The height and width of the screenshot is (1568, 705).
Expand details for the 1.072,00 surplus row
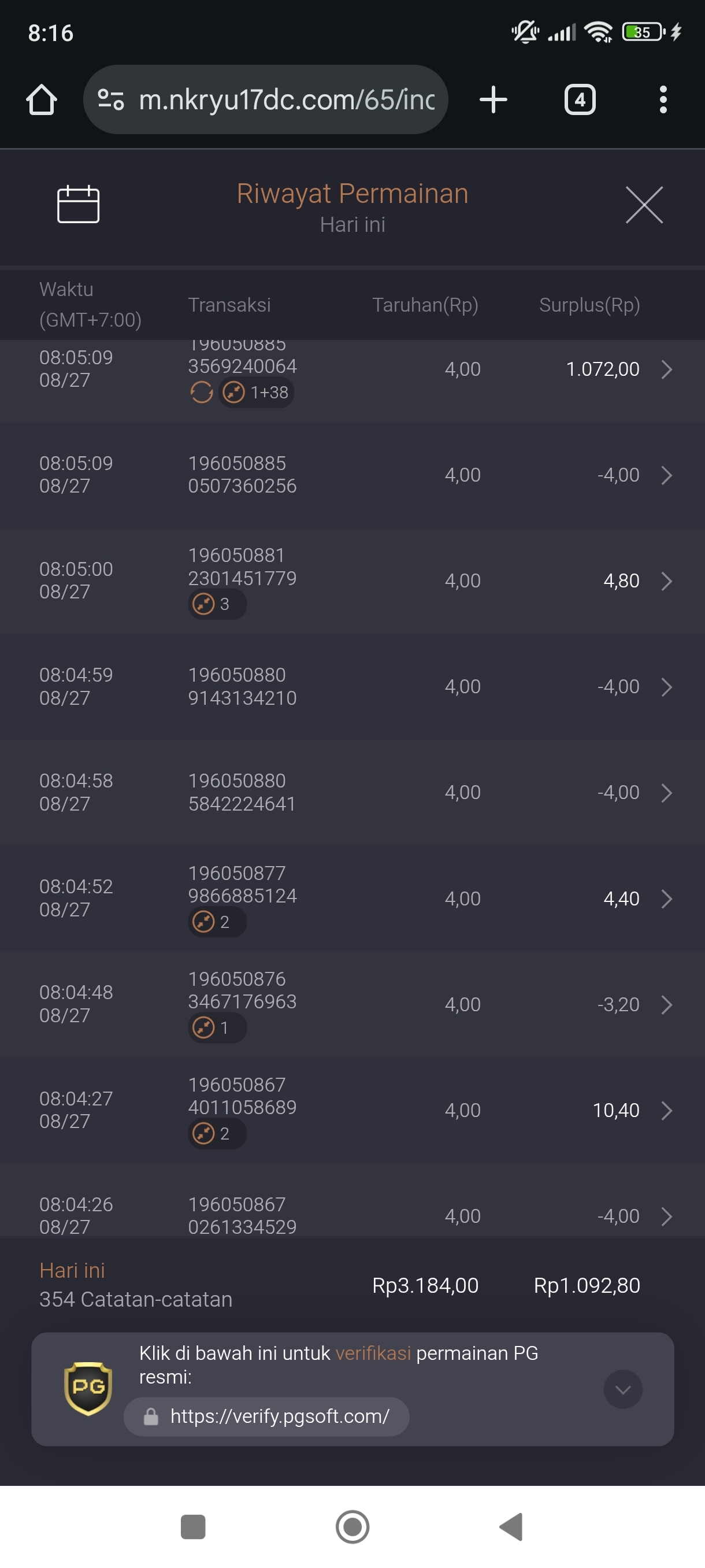coord(666,369)
